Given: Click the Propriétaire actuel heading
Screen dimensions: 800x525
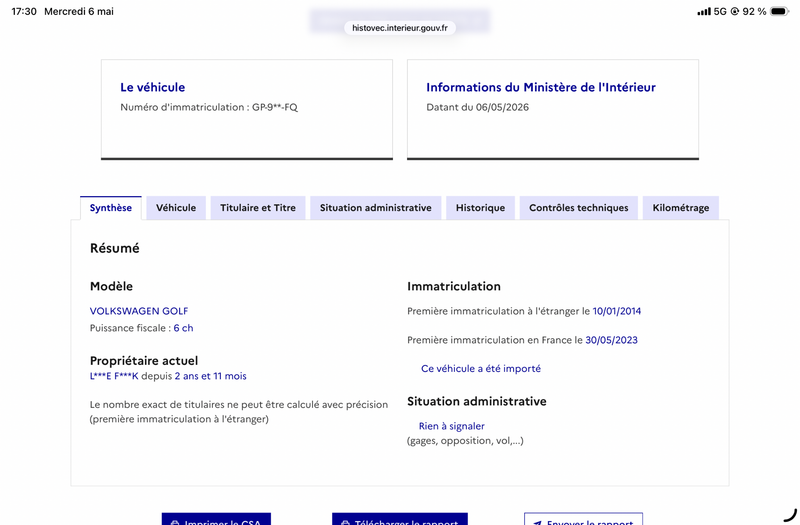Looking at the screenshot, I should pos(144,361).
